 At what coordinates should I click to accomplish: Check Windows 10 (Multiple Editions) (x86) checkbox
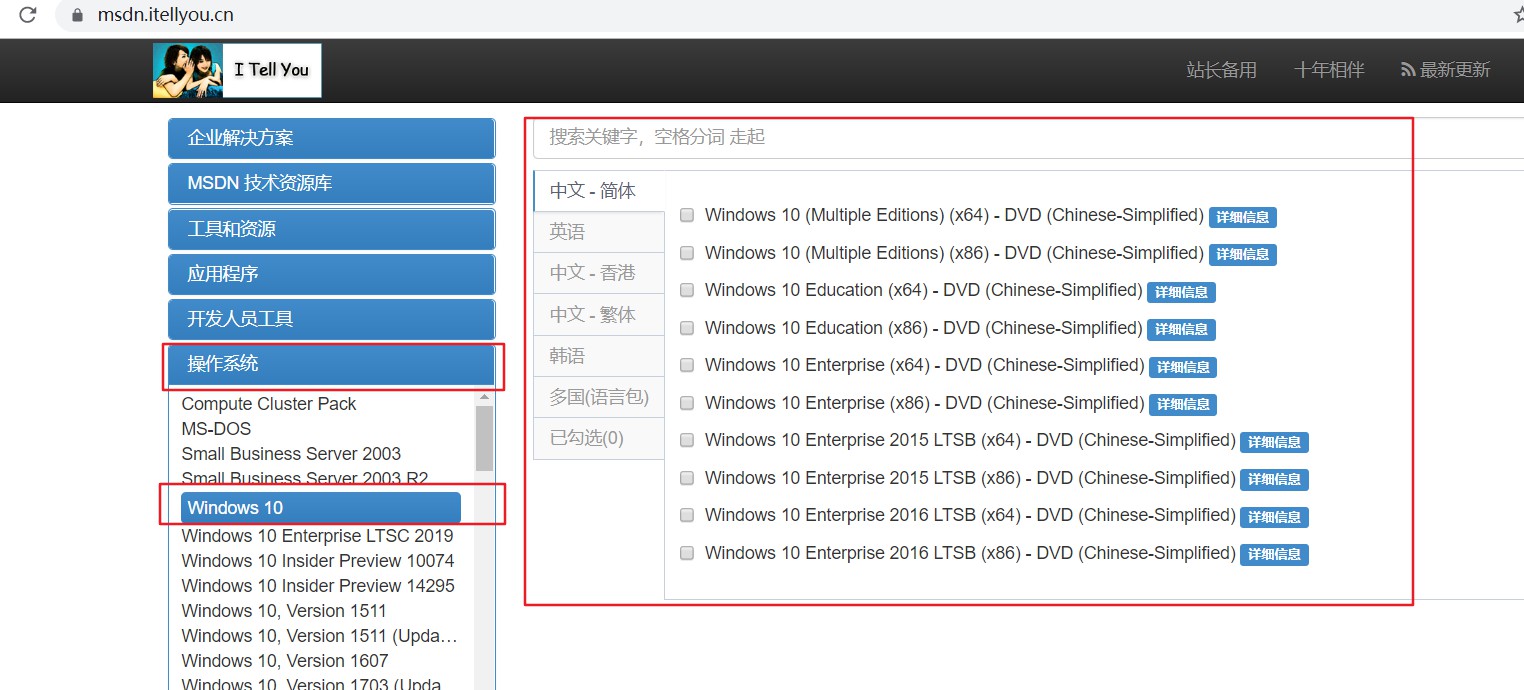687,253
